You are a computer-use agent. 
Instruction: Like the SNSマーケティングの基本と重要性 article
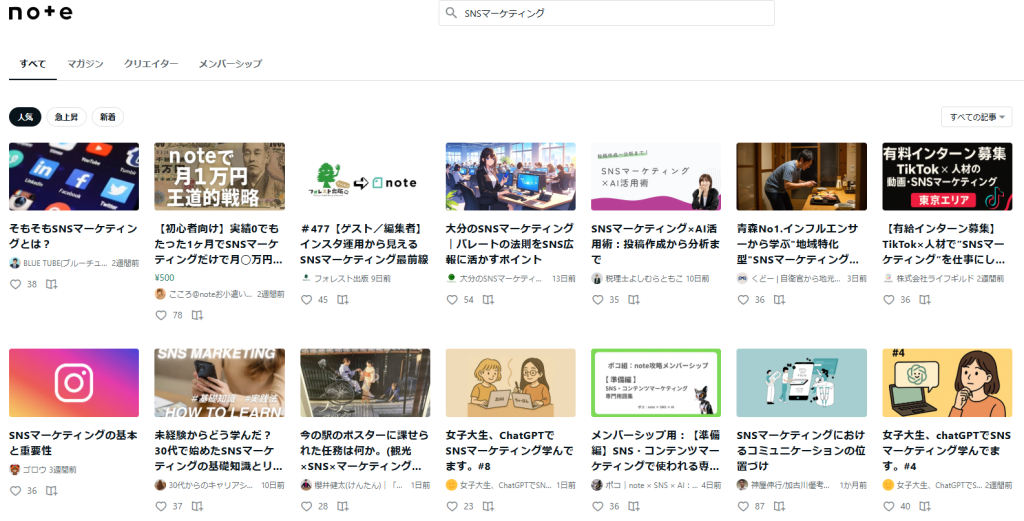click(x=16, y=490)
